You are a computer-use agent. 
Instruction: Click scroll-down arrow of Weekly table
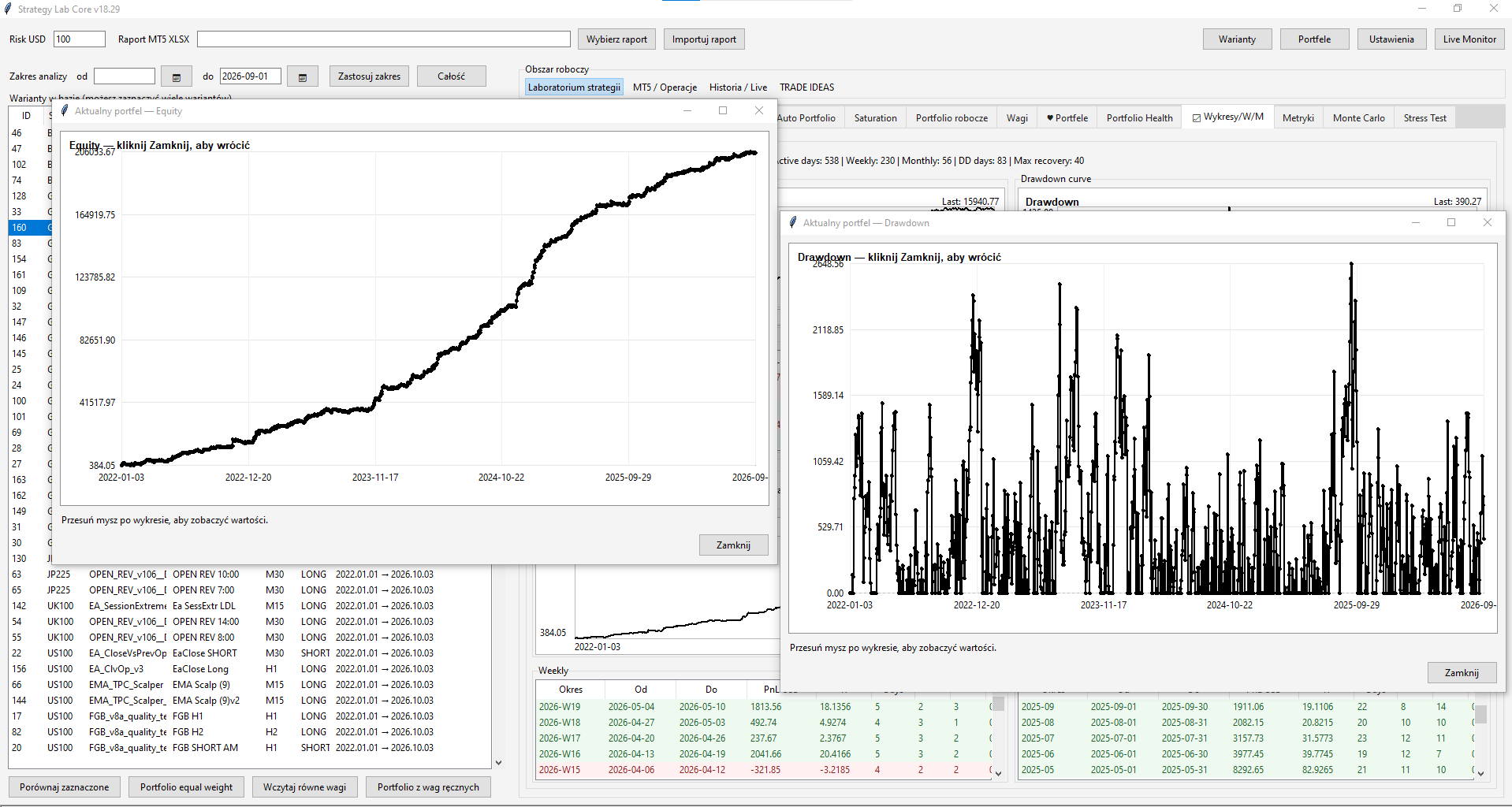click(998, 773)
